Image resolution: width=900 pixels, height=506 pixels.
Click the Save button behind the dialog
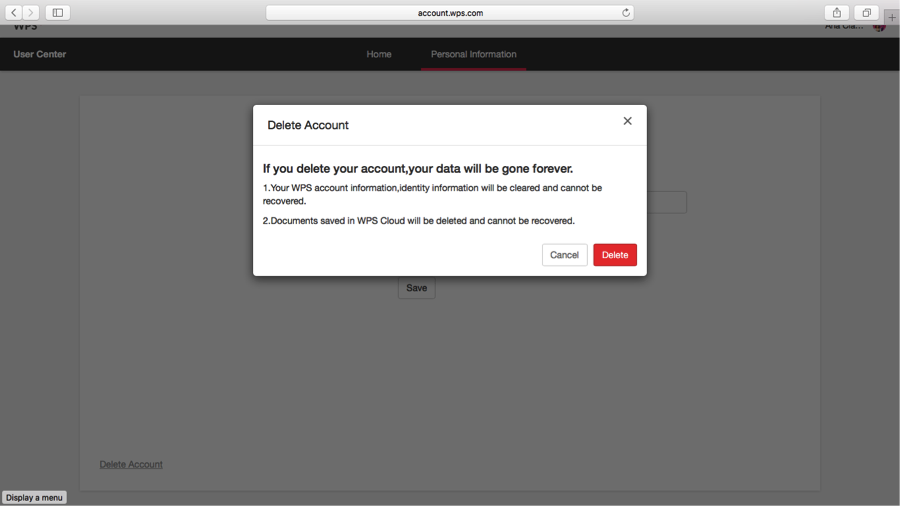coord(417,287)
